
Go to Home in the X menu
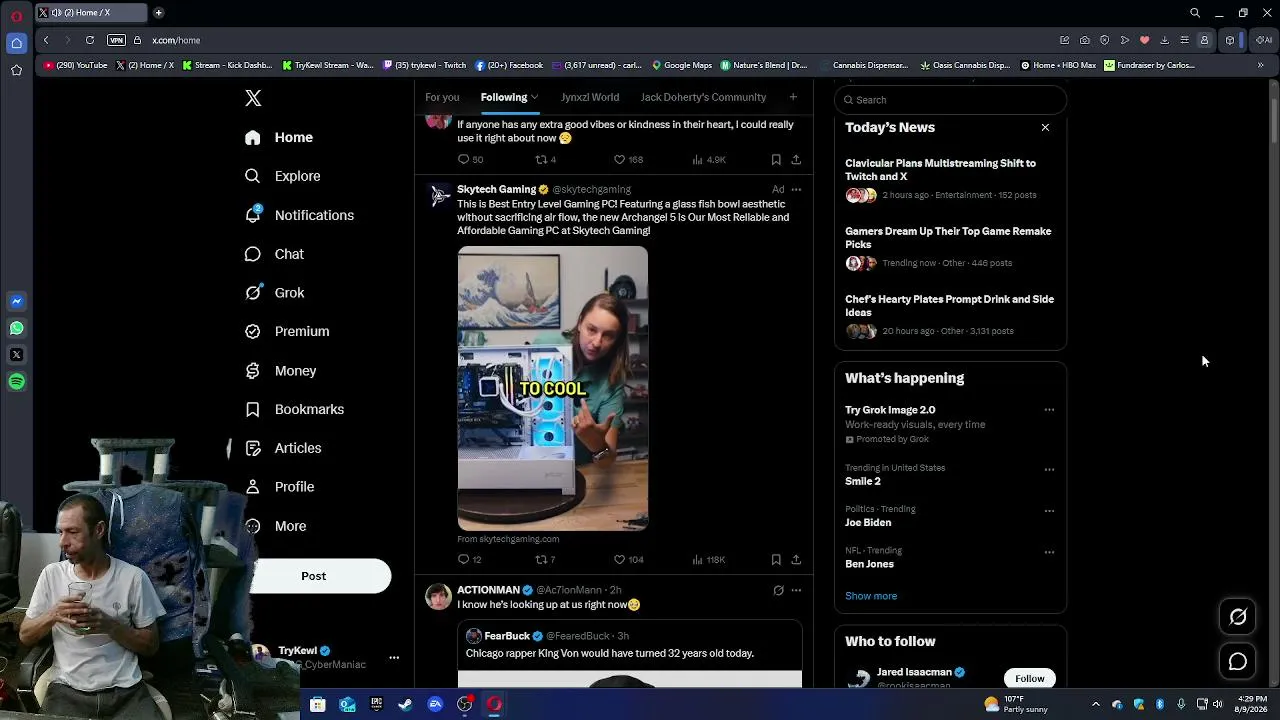279,138
